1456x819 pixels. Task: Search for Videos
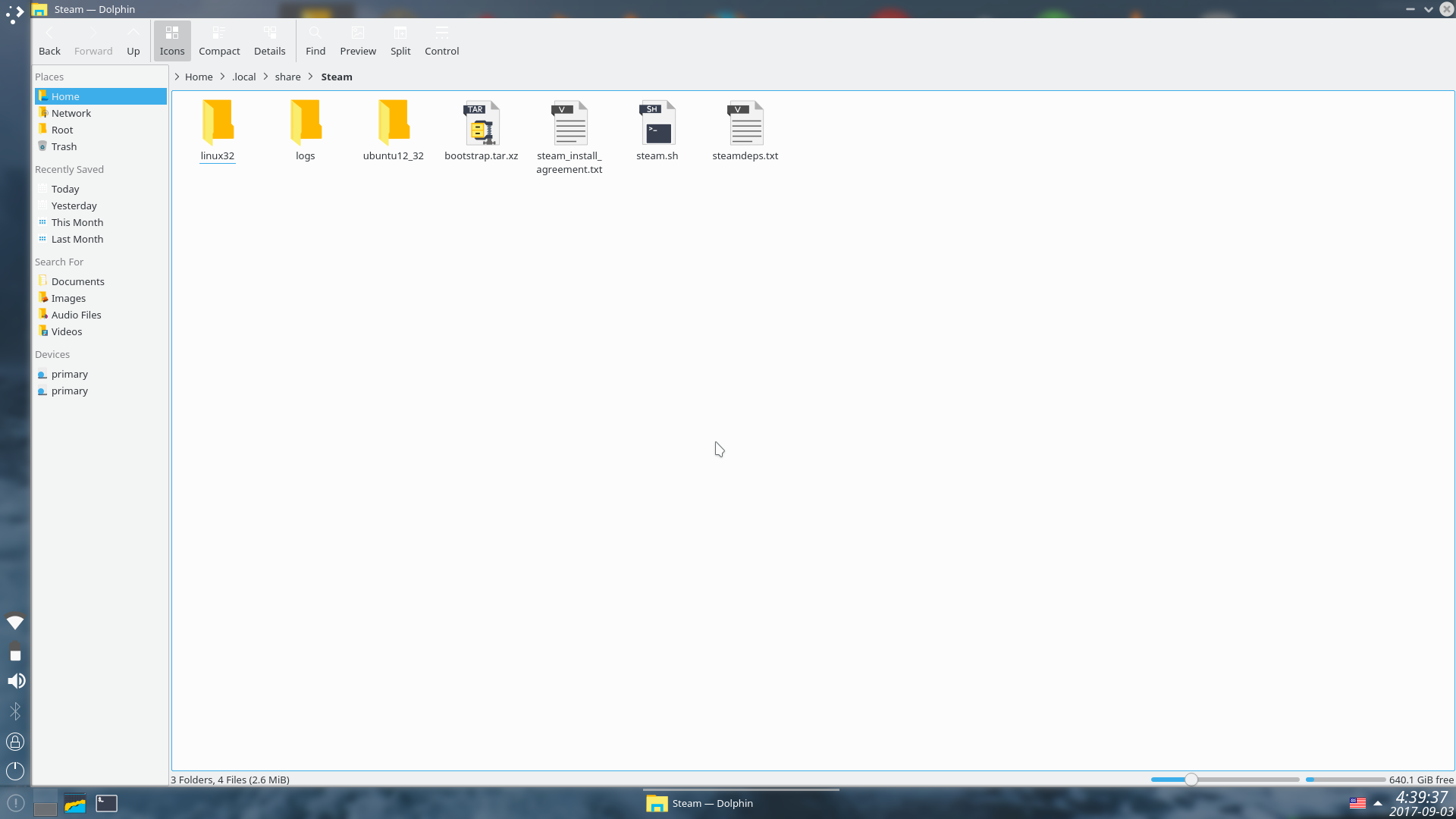coord(101,331)
